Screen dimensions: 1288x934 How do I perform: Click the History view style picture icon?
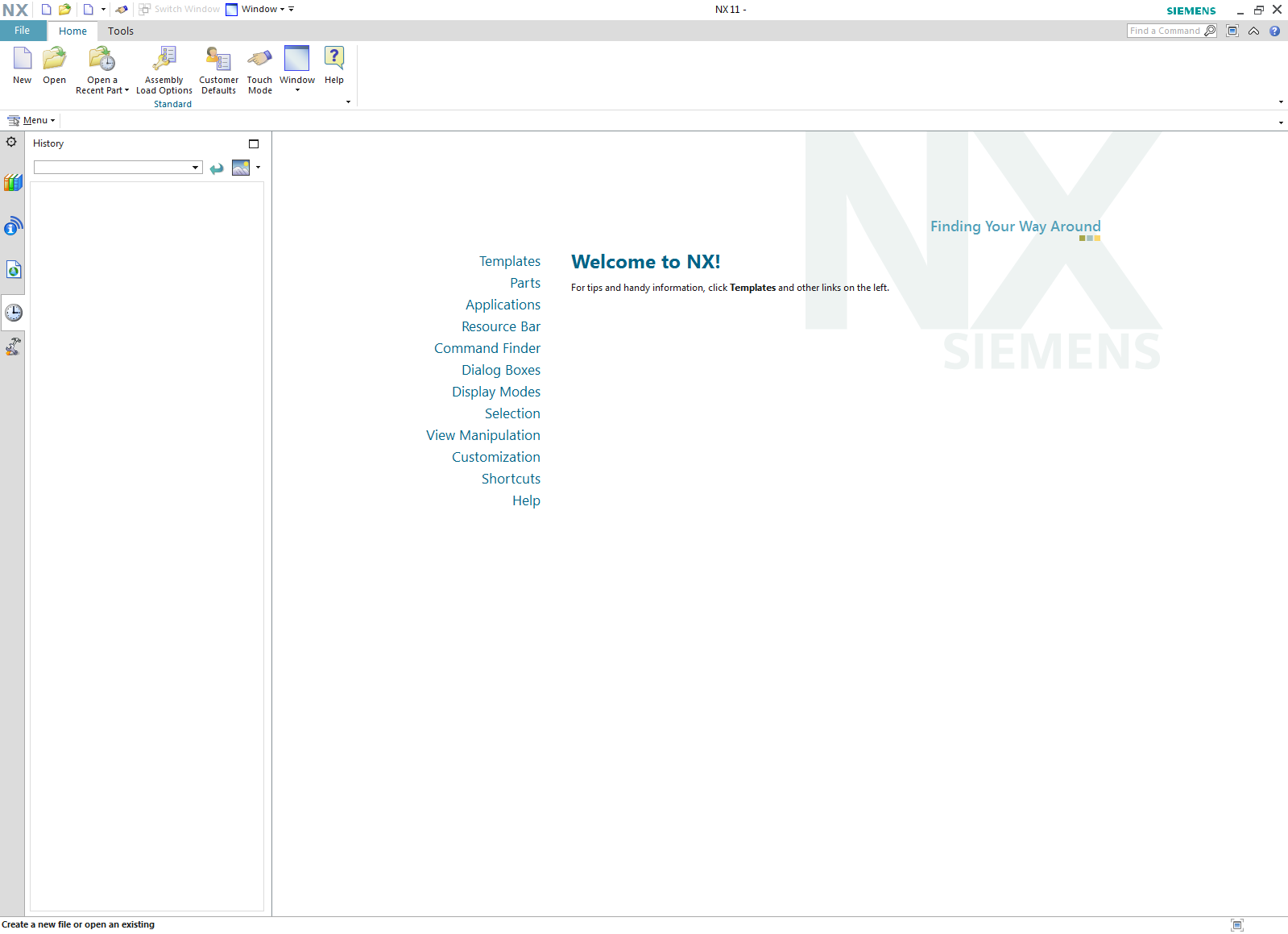[x=241, y=168]
